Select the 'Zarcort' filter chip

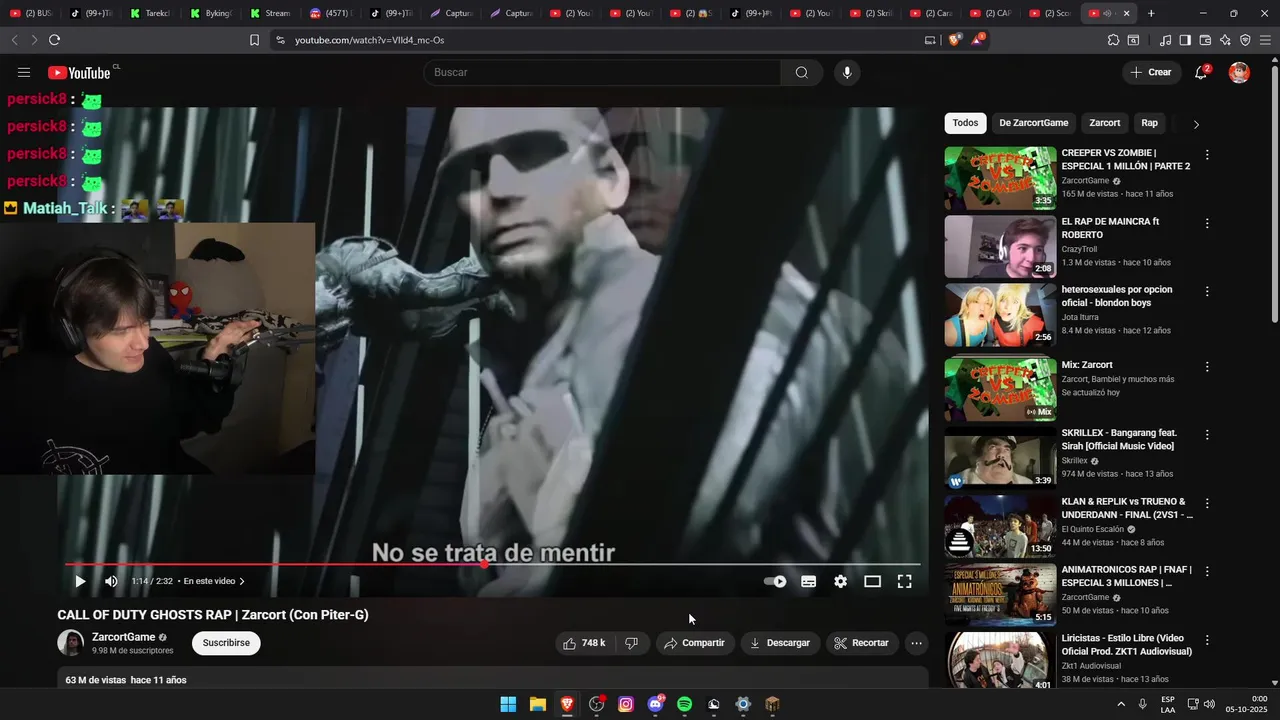tap(1104, 123)
